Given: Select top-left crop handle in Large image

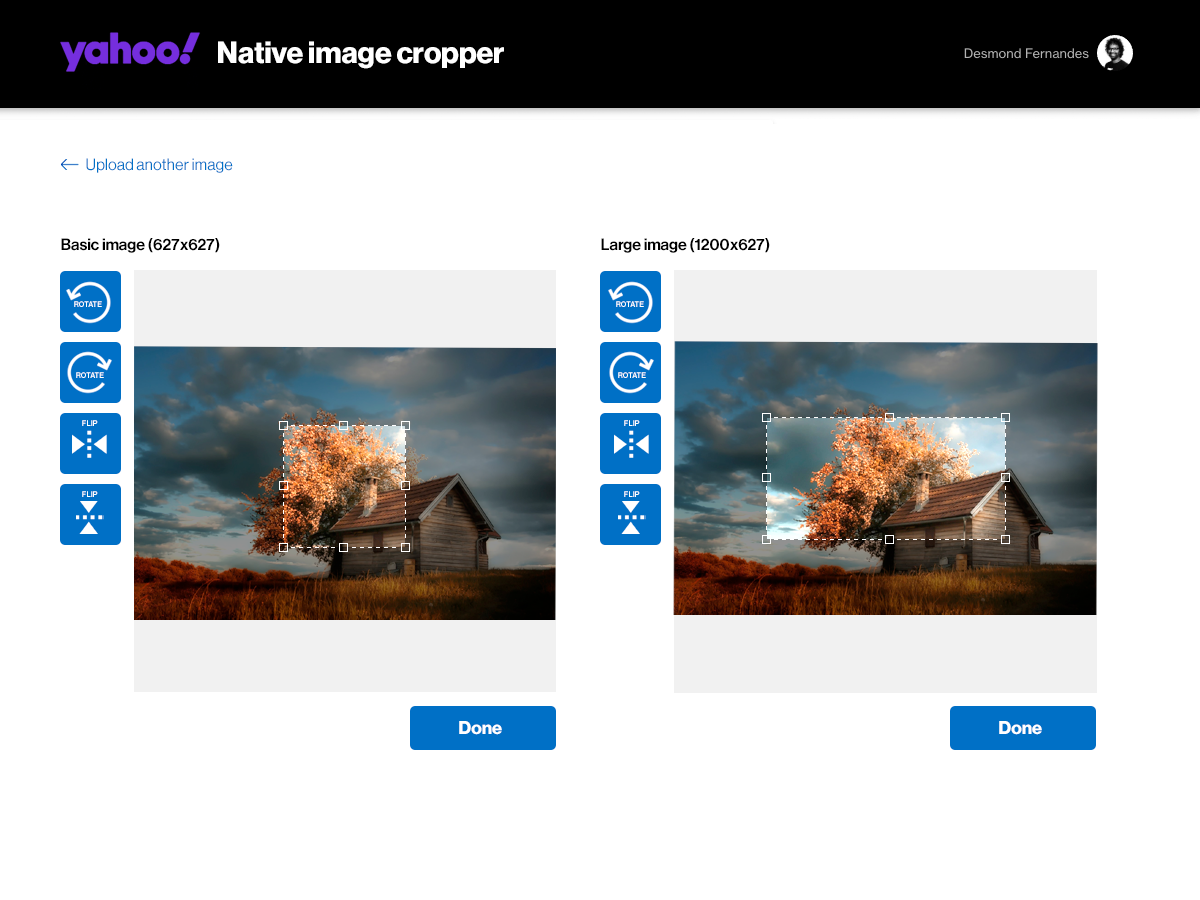Looking at the screenshot, I should point(766,417).
